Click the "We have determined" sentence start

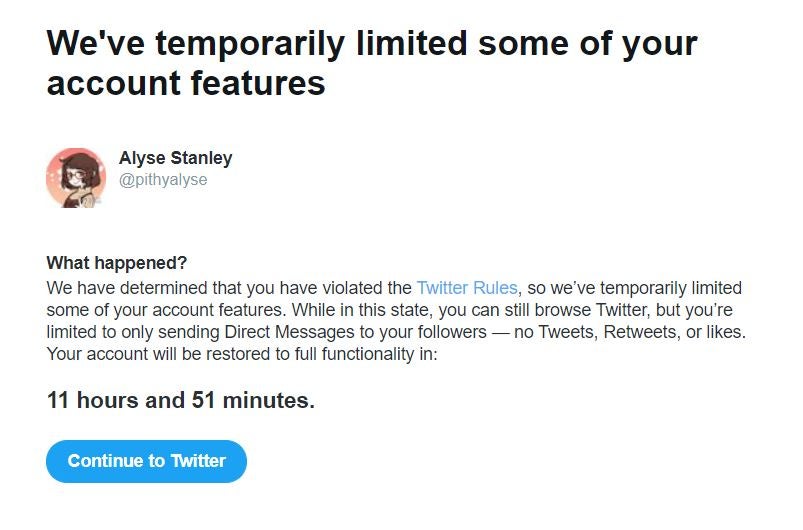pyautogui.click(x=114, y=288)
